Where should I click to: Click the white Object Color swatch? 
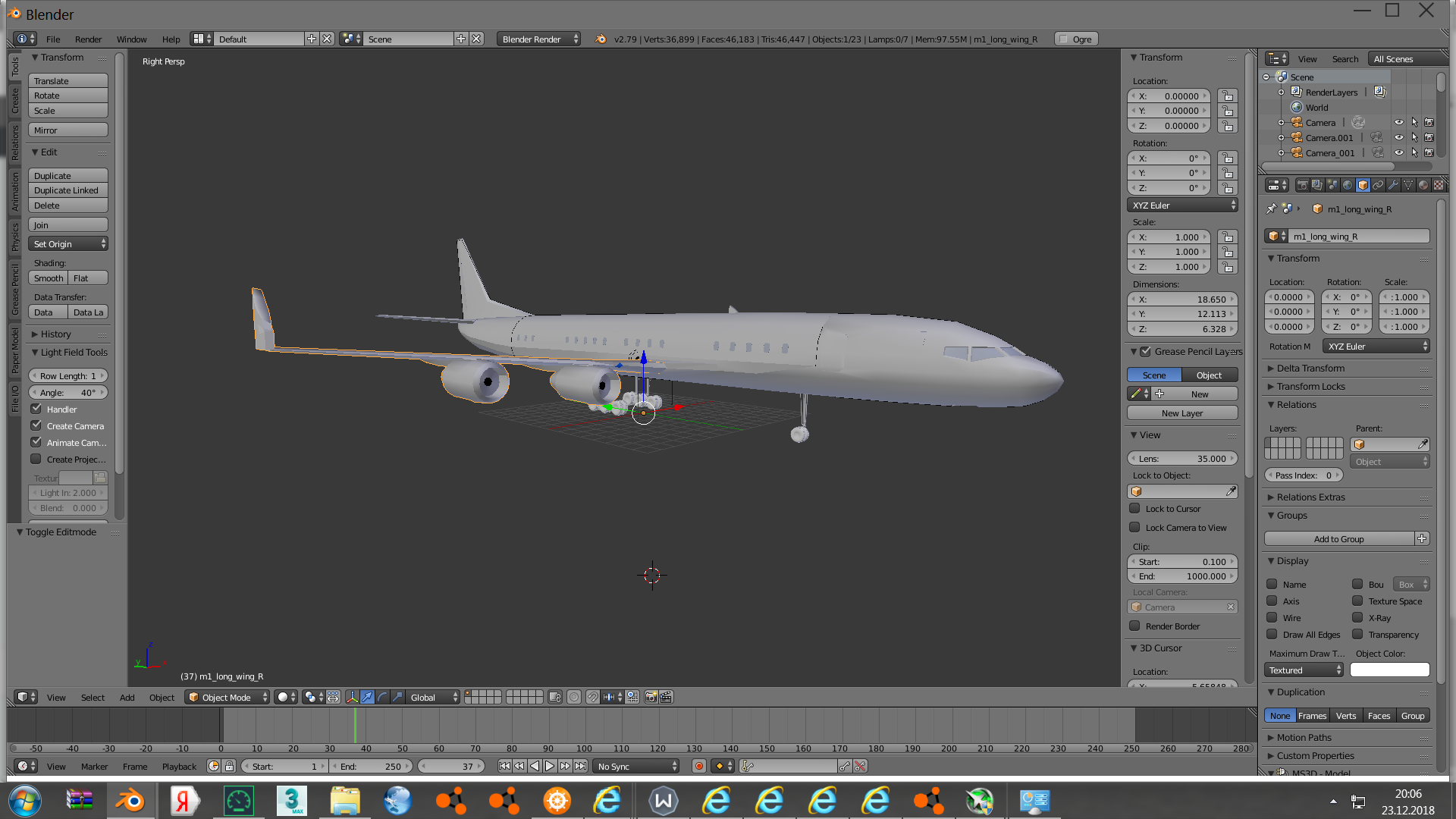tap(1389, 670)
